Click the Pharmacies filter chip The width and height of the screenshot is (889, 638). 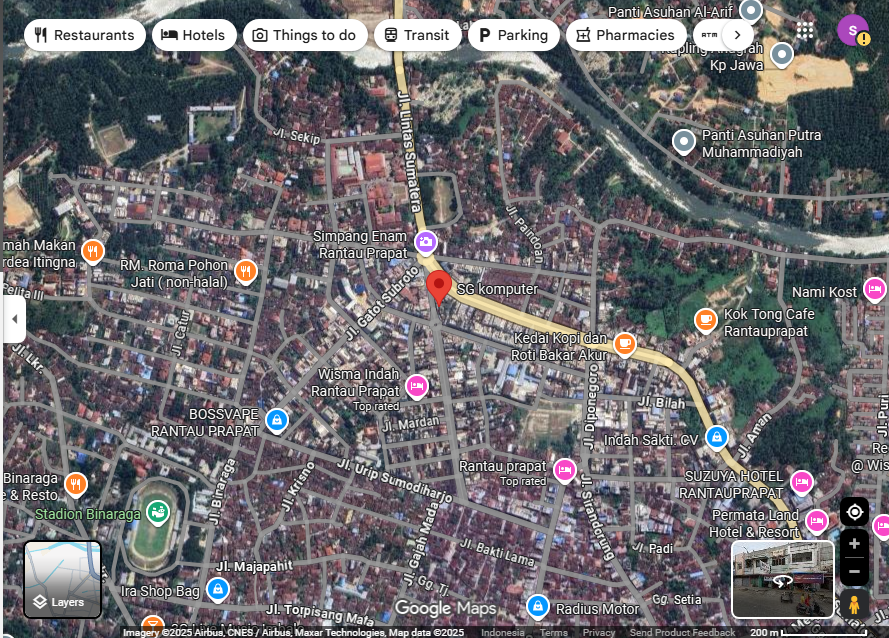[626, 35]
